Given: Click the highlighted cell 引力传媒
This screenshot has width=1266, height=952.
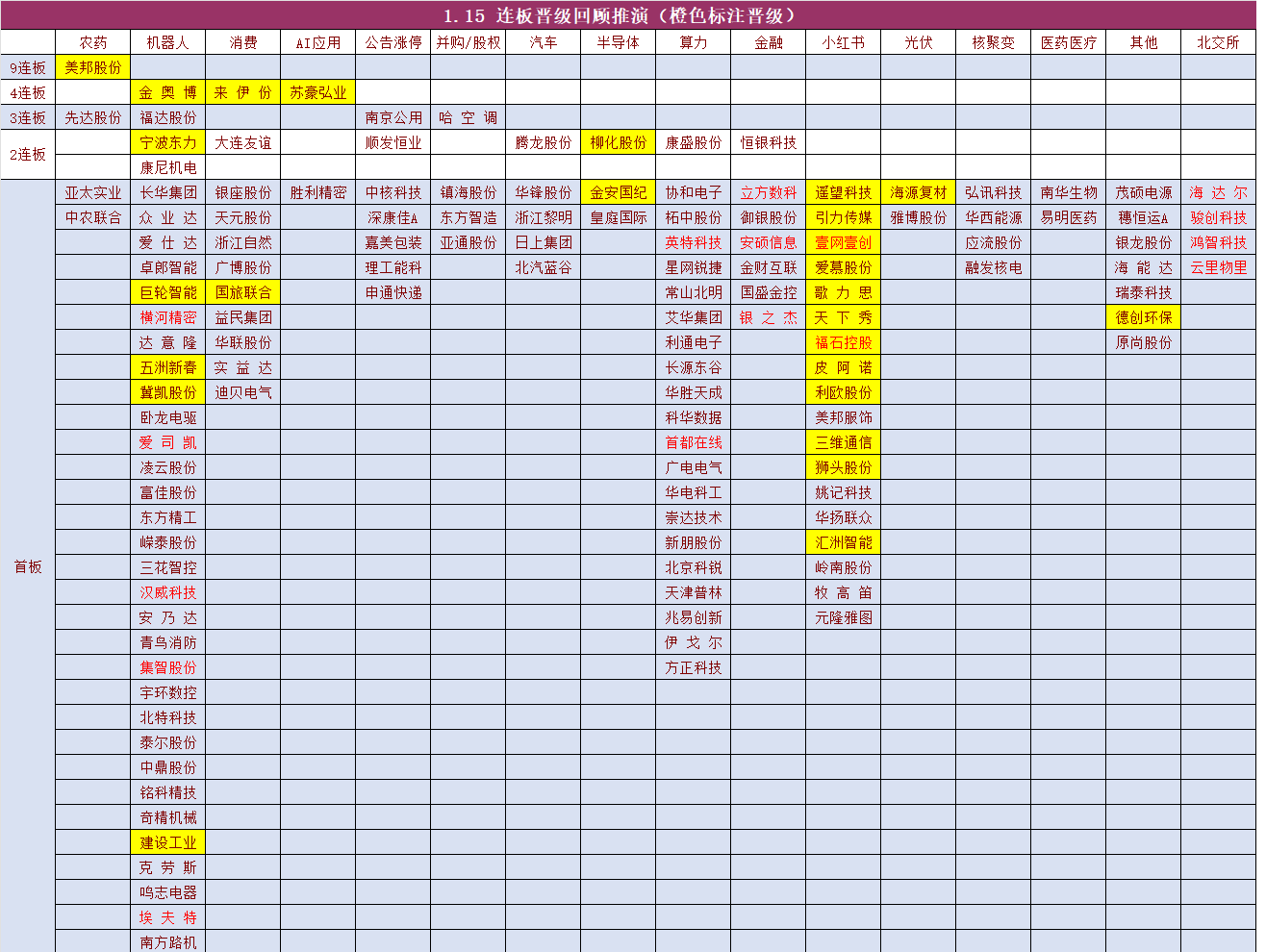Looking at the screenshot, I should pos(844,217).
